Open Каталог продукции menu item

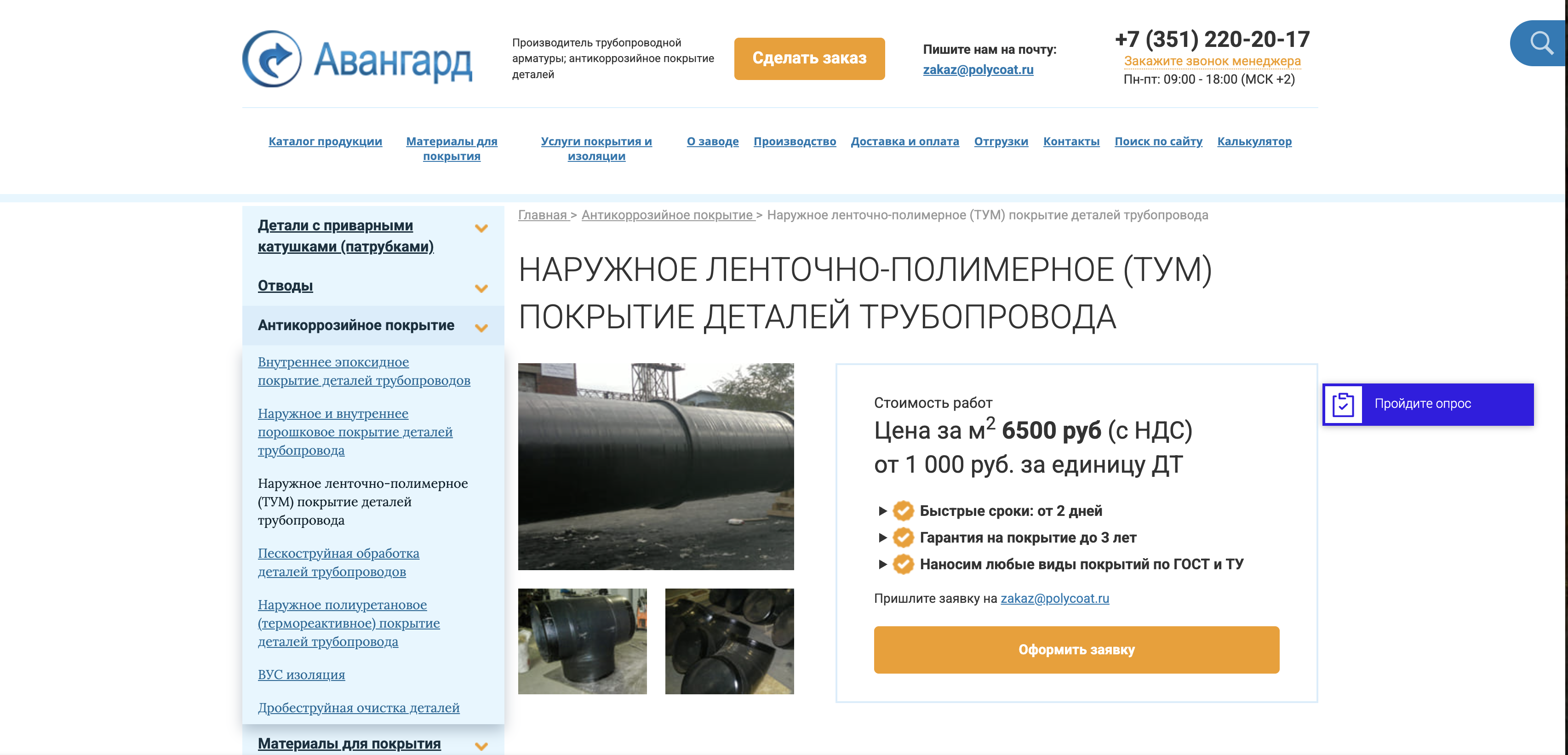[325, 141]
